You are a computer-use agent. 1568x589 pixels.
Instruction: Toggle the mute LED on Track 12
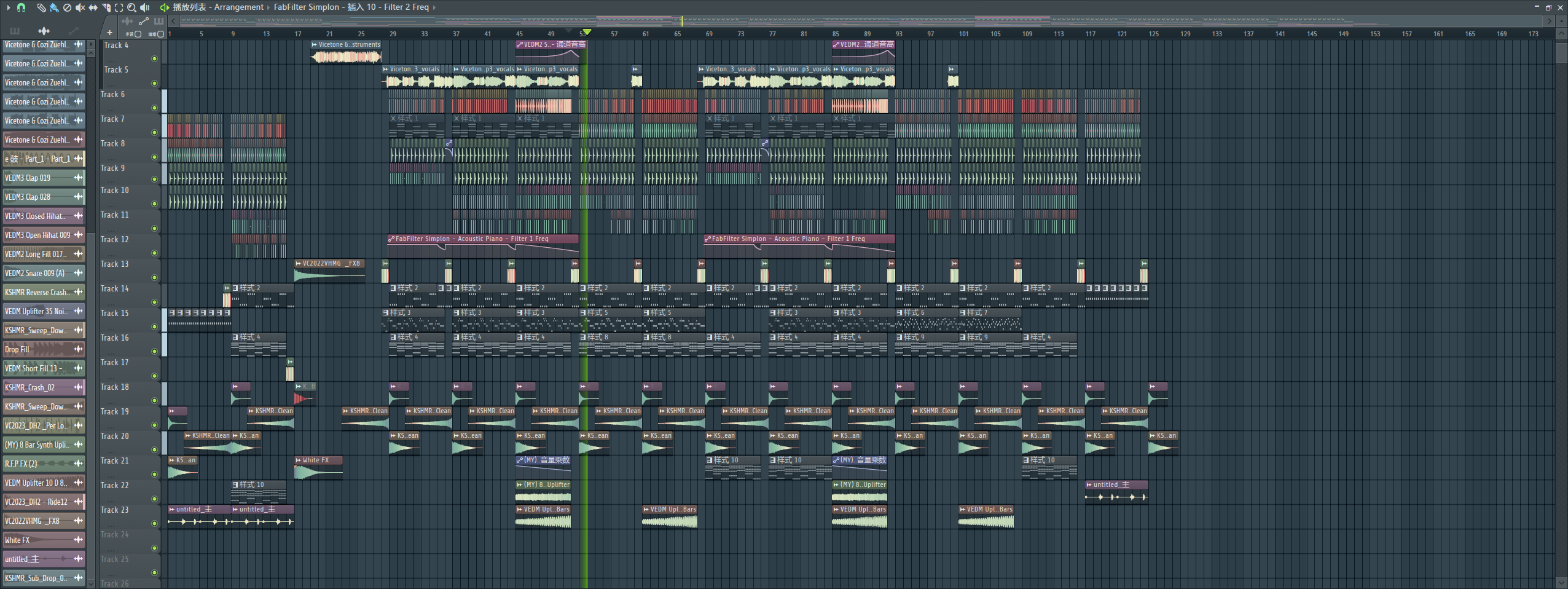[154, 253]
